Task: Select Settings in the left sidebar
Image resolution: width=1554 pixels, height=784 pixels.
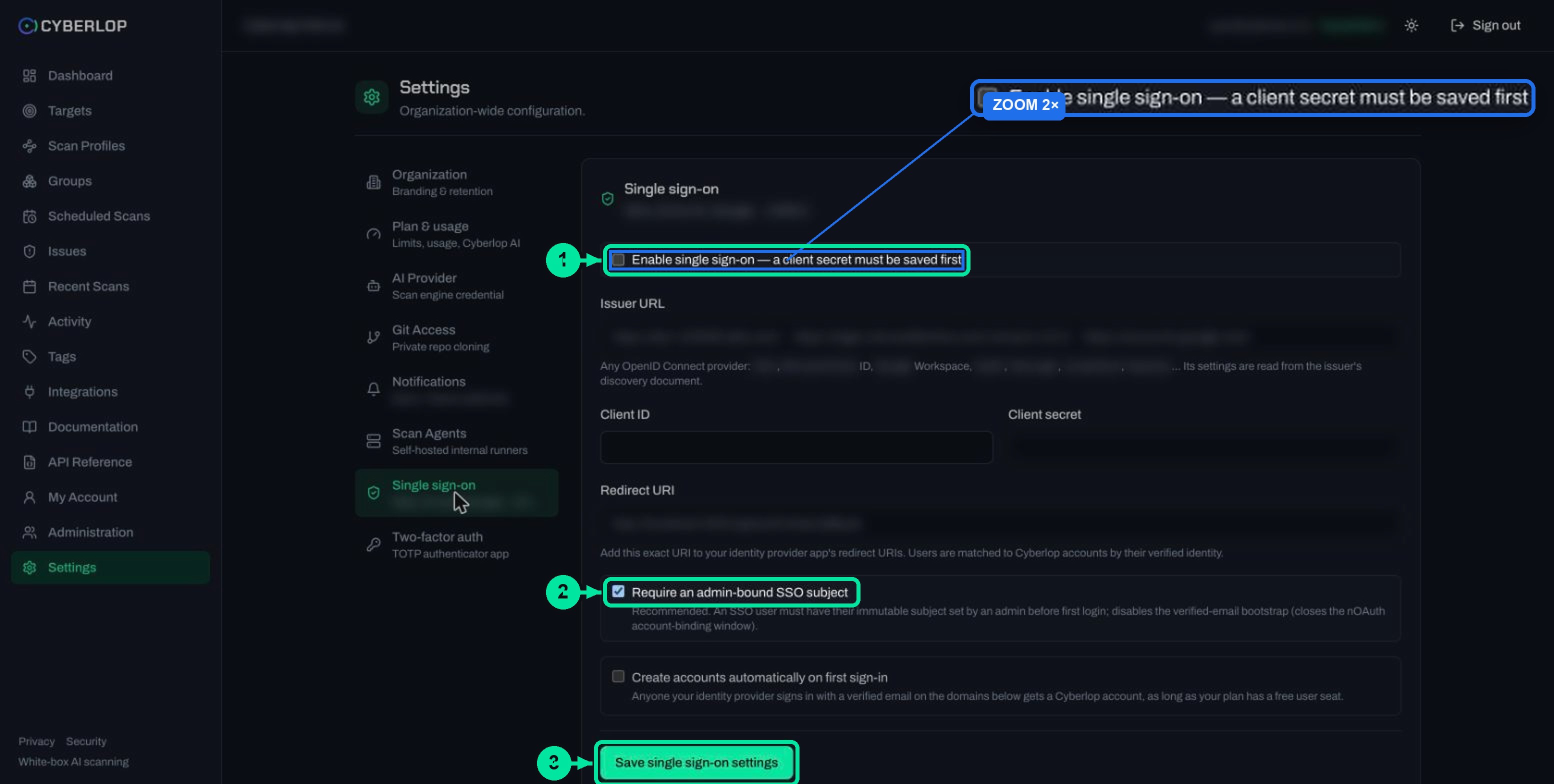Action: click(110, 567)
